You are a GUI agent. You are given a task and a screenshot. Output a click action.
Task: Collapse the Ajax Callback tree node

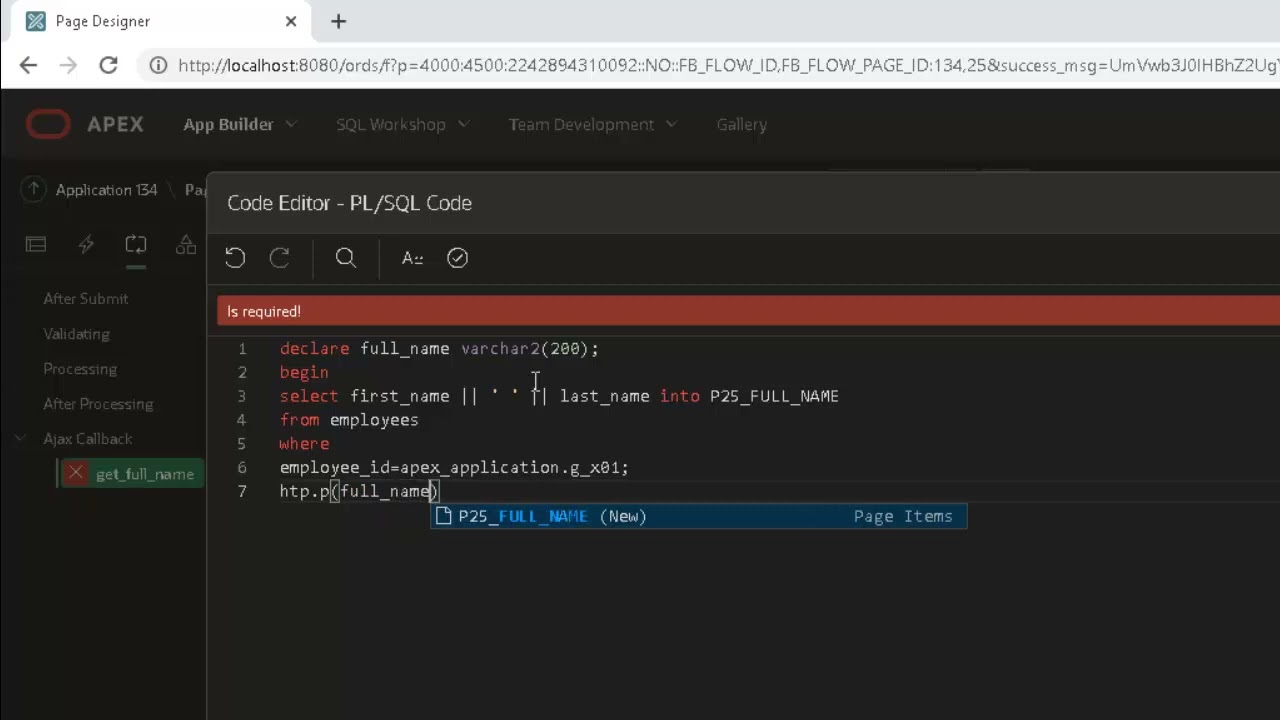[20, 438]
